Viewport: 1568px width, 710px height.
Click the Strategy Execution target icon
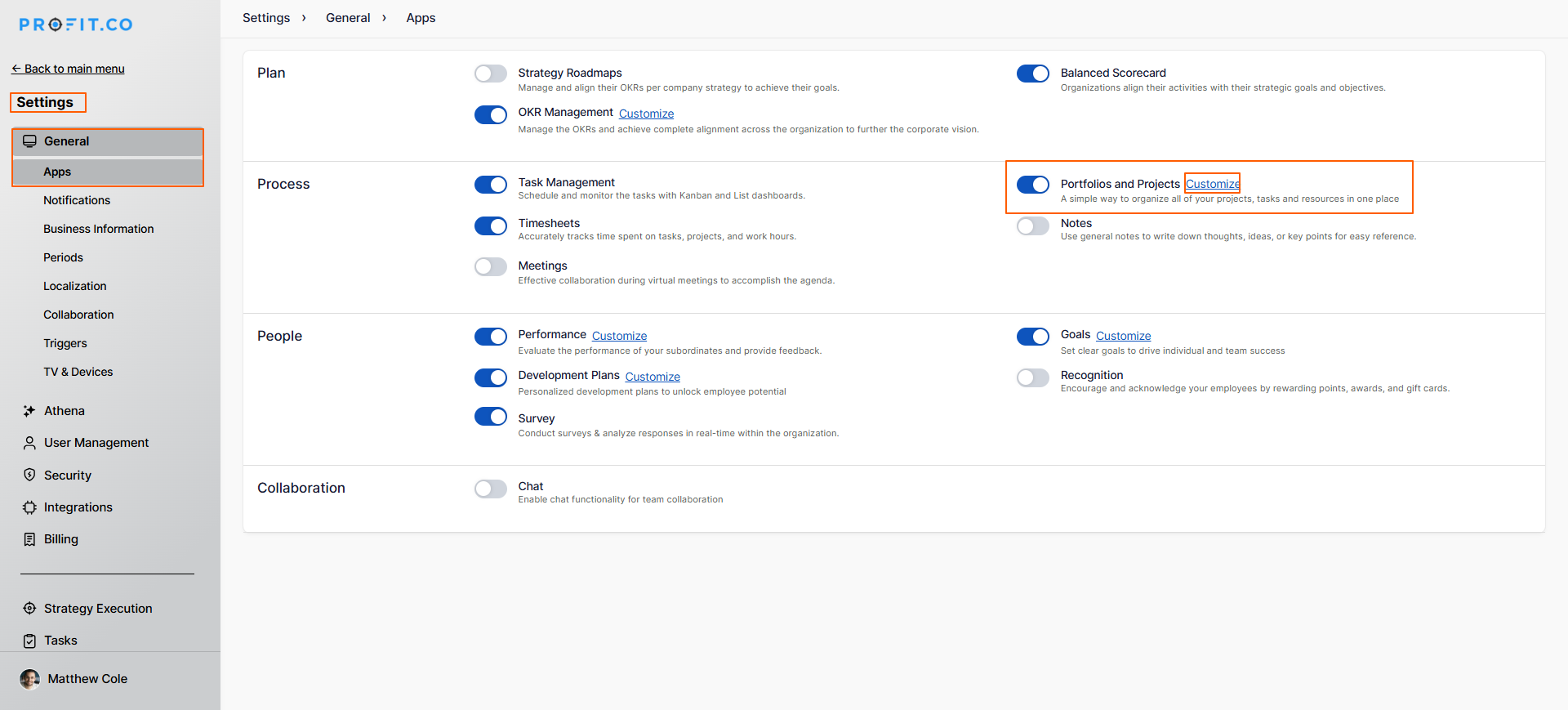point(29,609)
